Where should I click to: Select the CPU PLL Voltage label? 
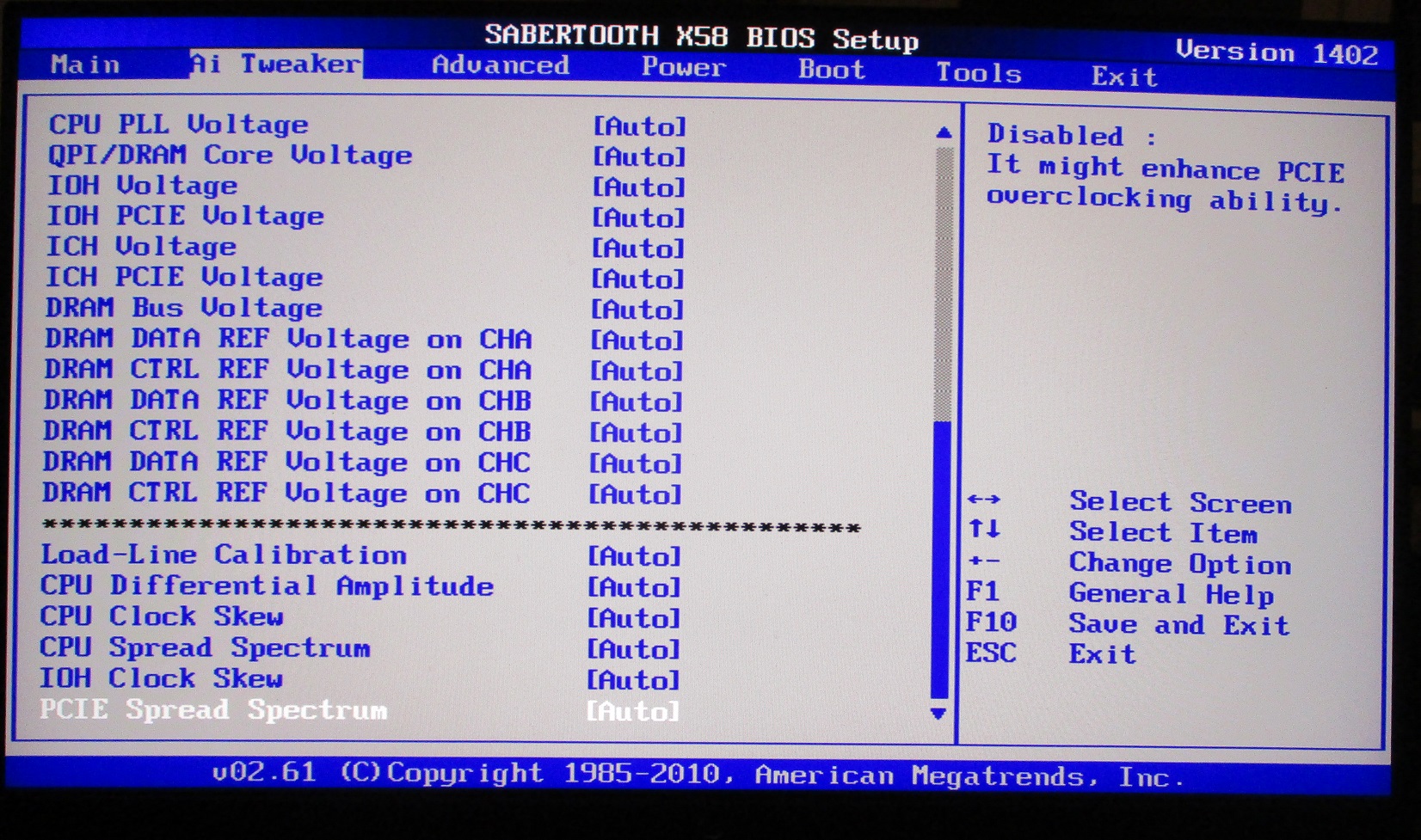point(178,125)
